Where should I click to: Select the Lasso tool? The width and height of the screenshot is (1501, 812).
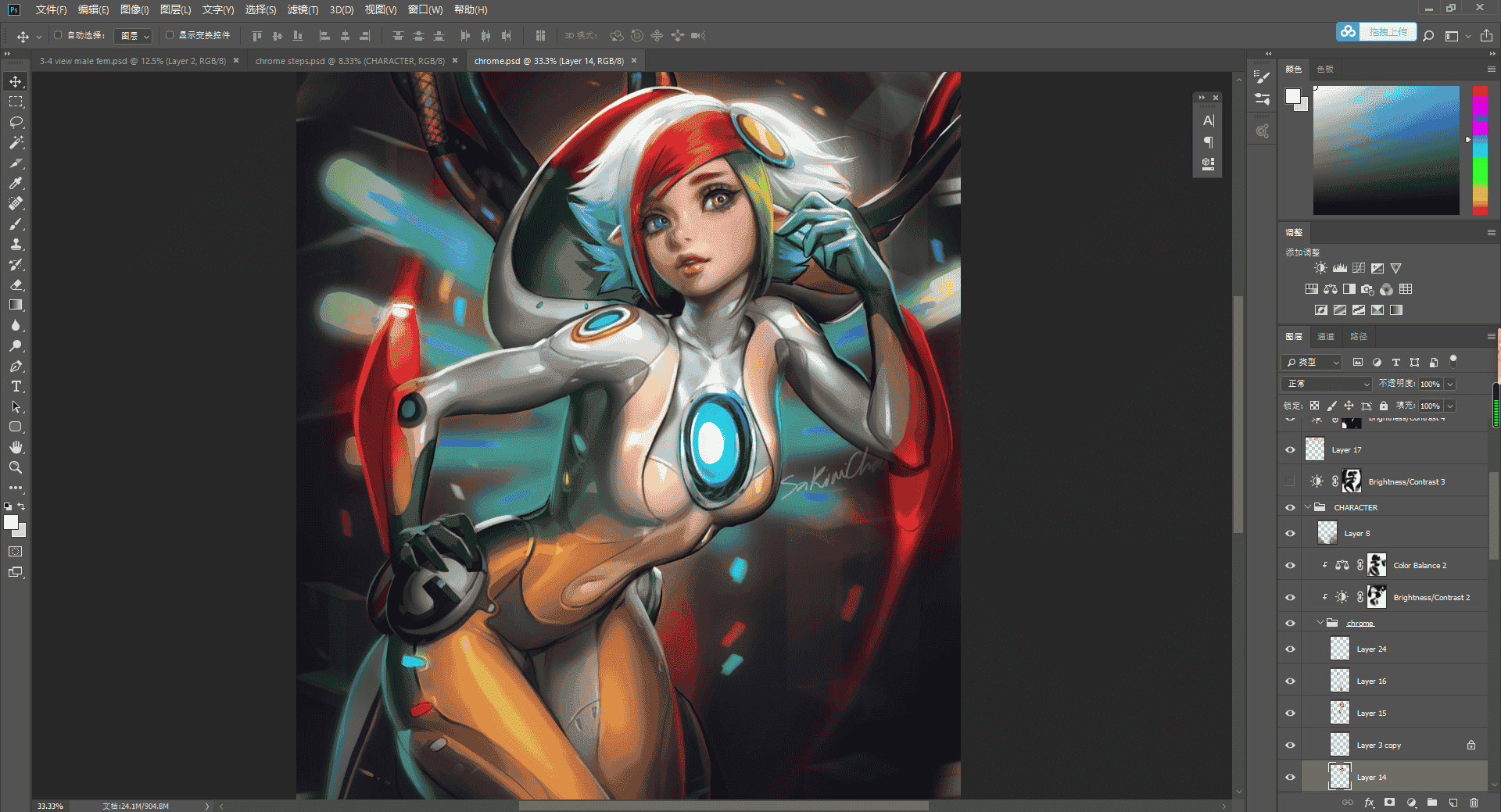[x=16, y=122]
